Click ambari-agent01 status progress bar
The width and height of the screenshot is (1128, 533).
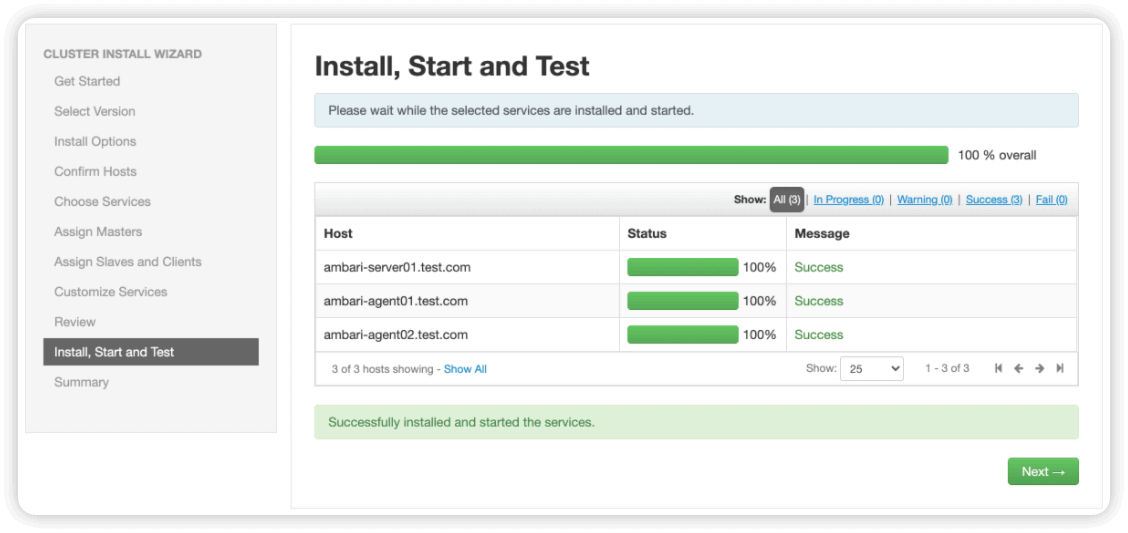click(x=683, y=301)
